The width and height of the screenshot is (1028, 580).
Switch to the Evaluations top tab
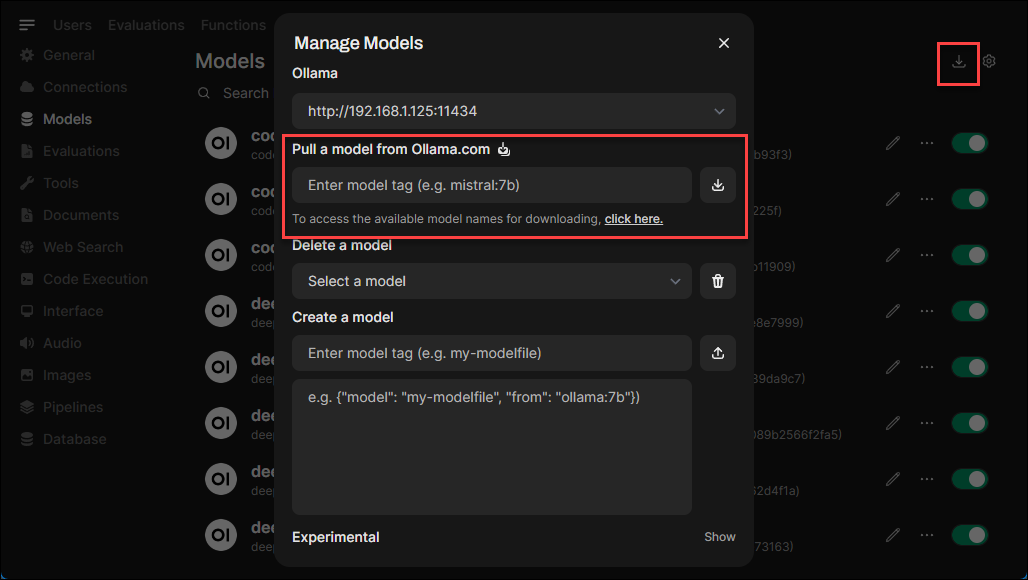[x=146, y=25]
